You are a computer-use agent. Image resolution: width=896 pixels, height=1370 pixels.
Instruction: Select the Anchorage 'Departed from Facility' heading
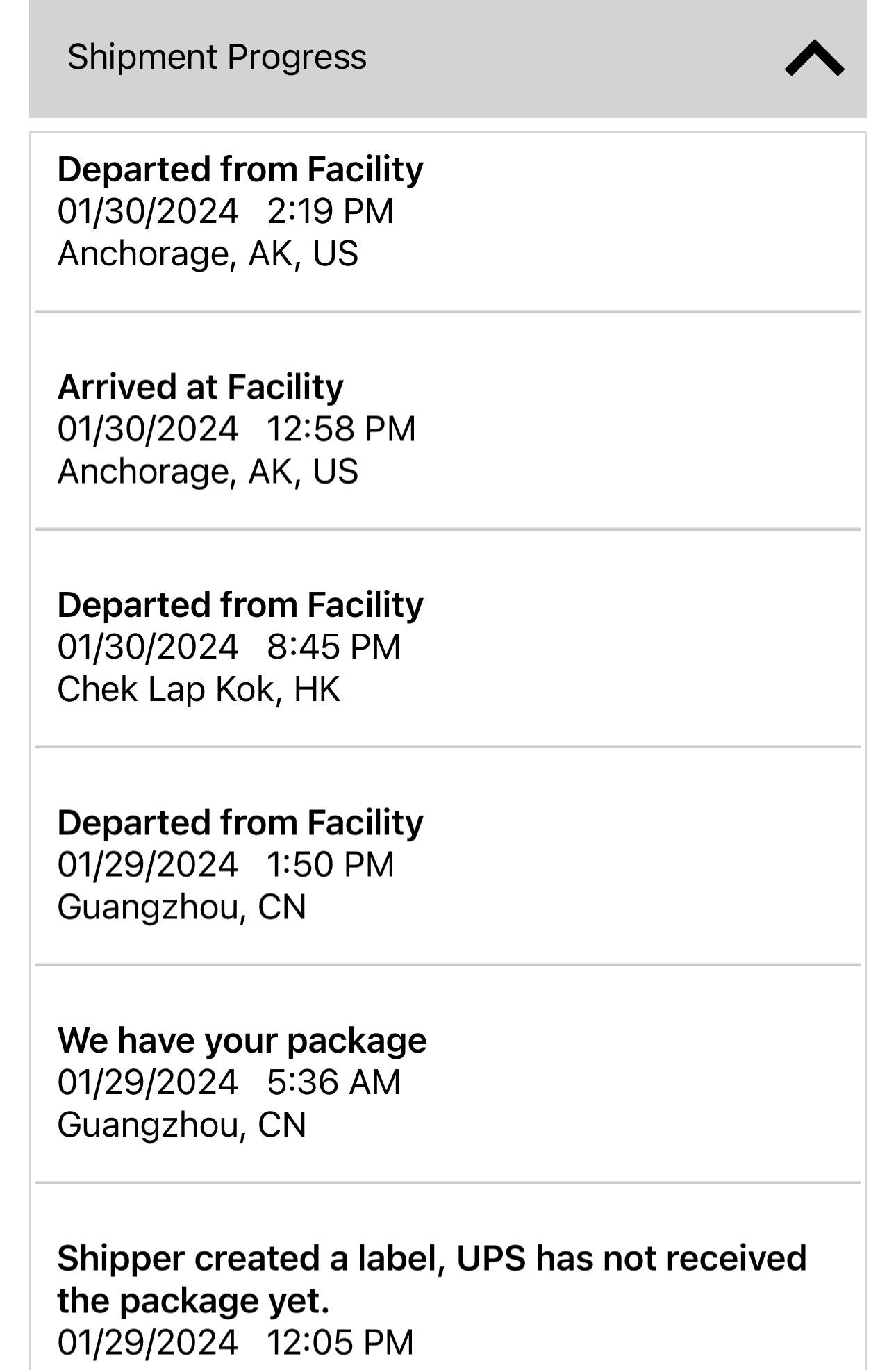(x=240, y=170)
